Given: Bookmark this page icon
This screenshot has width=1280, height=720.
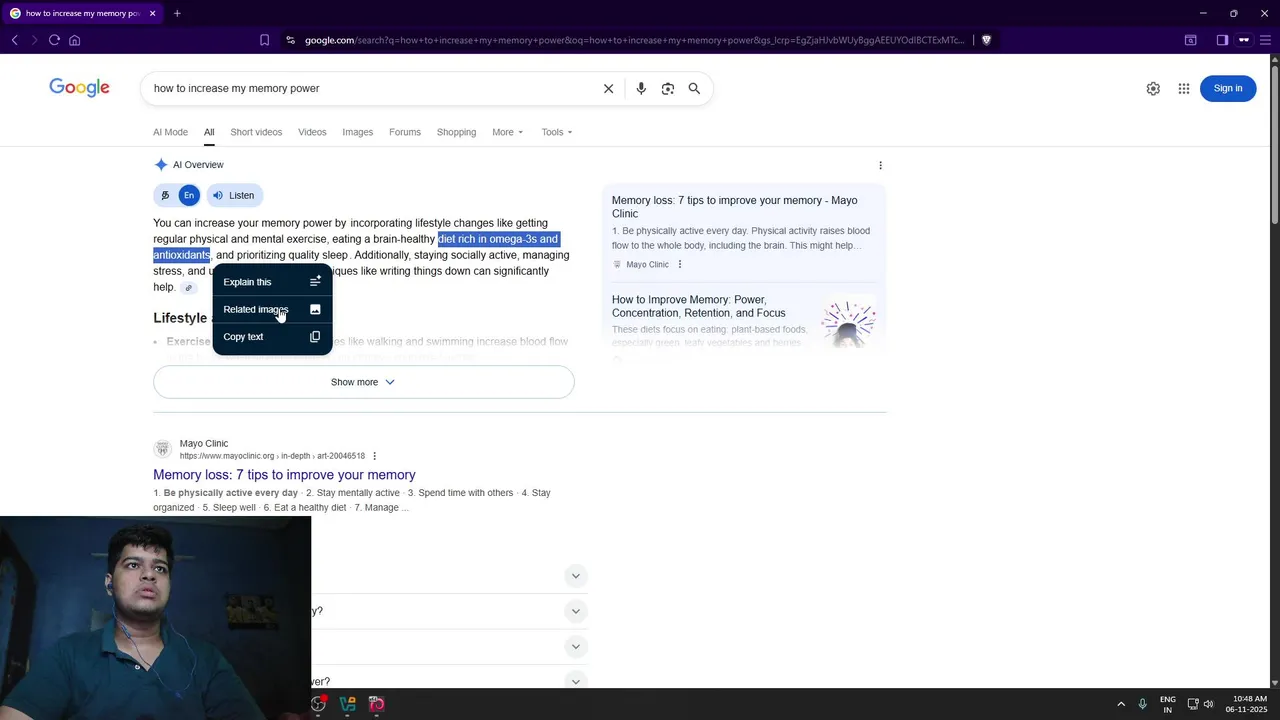Looking at the screenshot, I should (x=264, y=40).
